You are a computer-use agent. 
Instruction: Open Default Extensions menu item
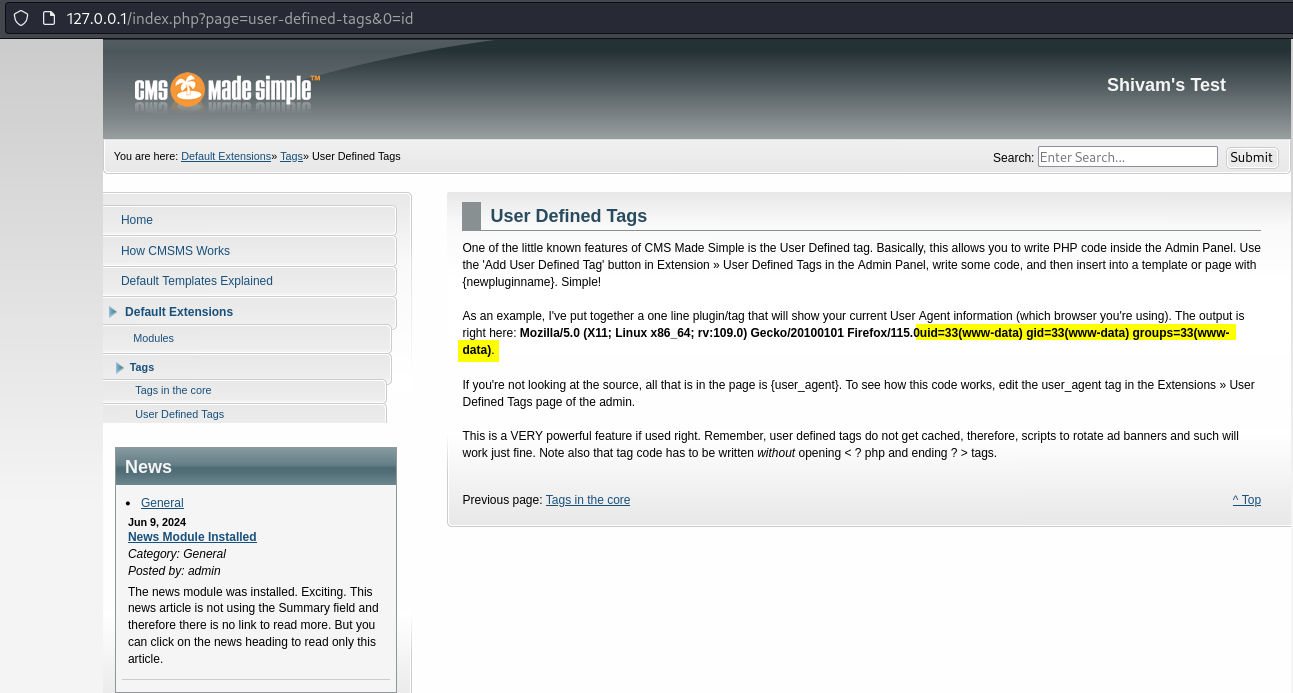[250, 312]
